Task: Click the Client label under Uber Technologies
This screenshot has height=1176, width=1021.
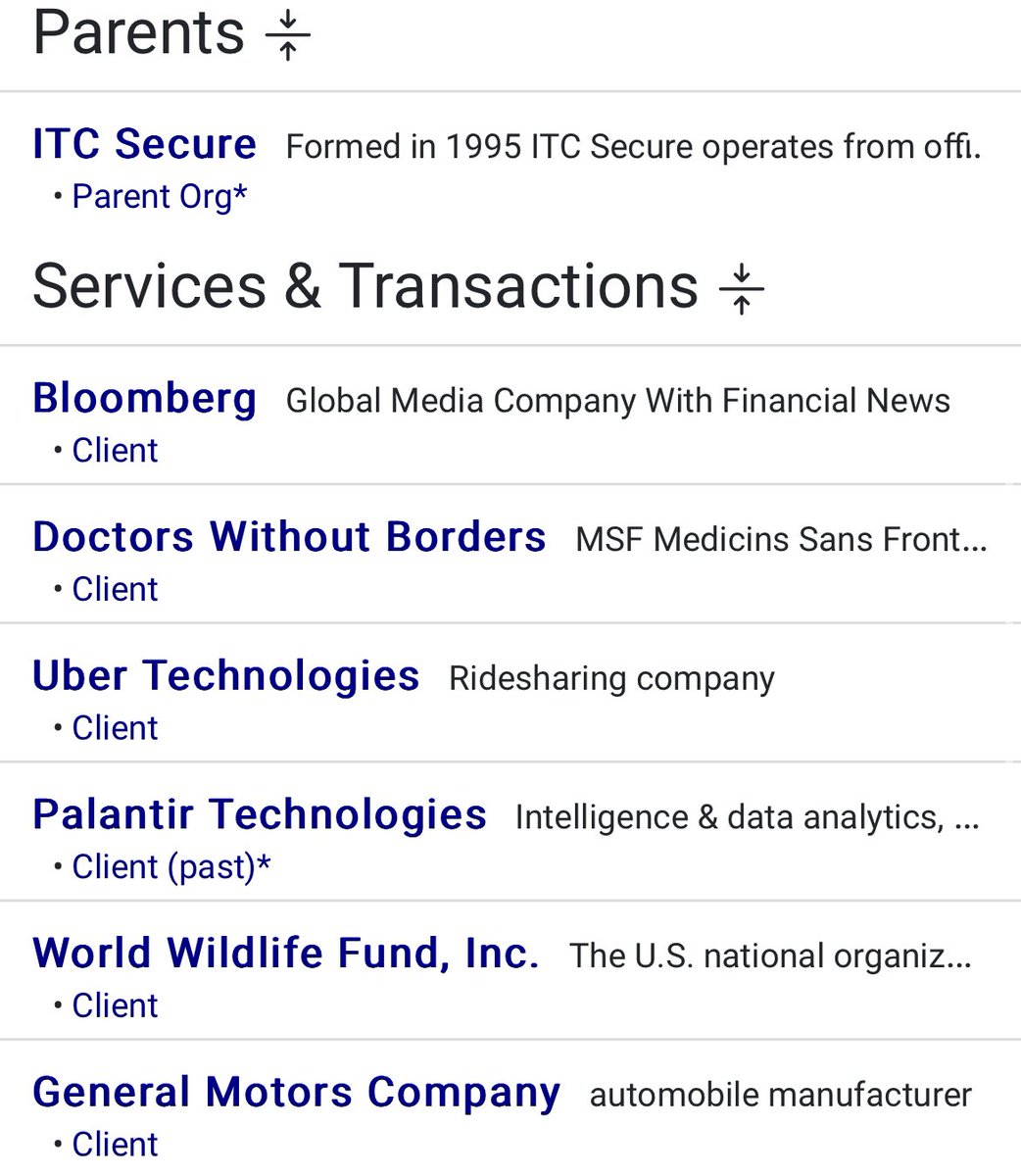Action: 115,728
